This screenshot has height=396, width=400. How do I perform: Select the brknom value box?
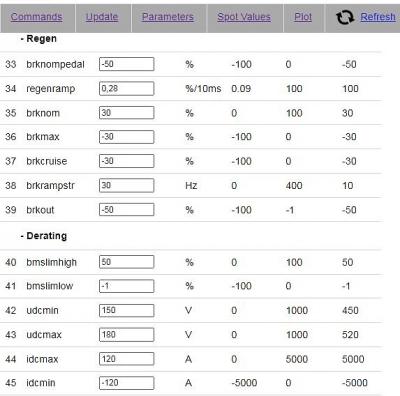(127, 113)
